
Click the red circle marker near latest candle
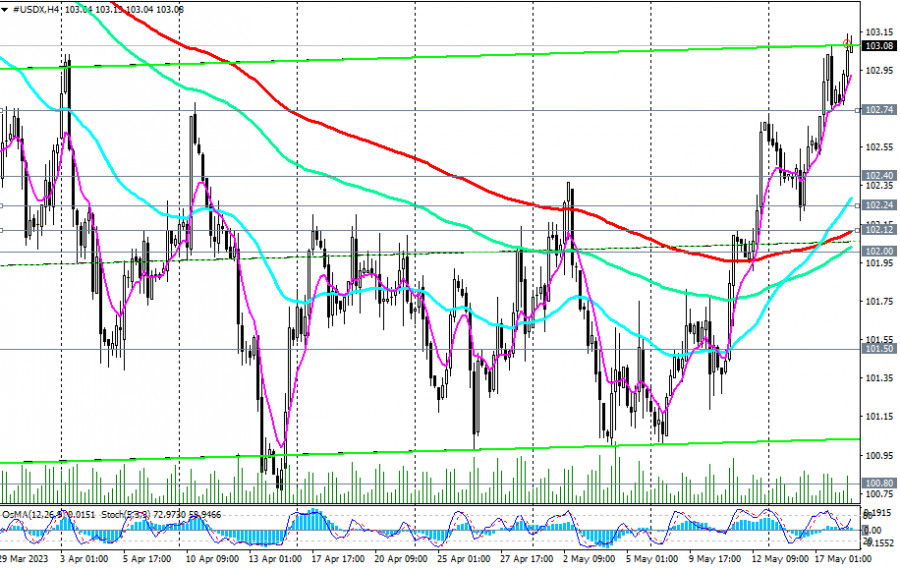coord(846,44)
